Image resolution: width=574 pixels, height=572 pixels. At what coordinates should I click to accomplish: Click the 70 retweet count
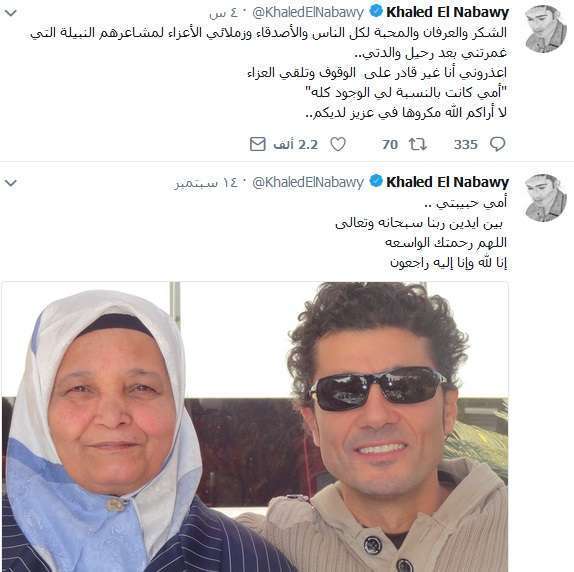click(x=390, y=145)
